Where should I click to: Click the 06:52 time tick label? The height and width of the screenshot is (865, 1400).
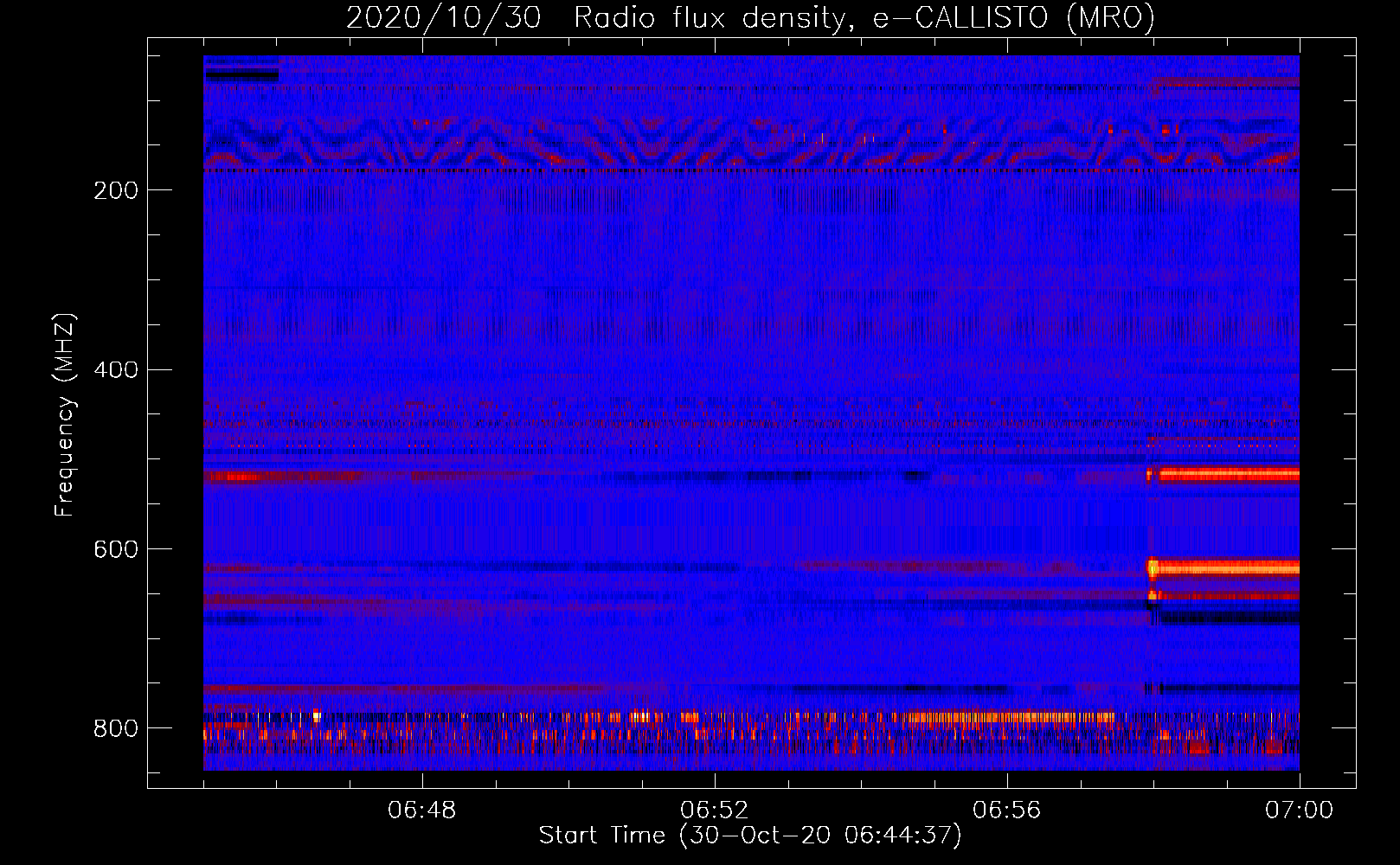pos(714,811)
